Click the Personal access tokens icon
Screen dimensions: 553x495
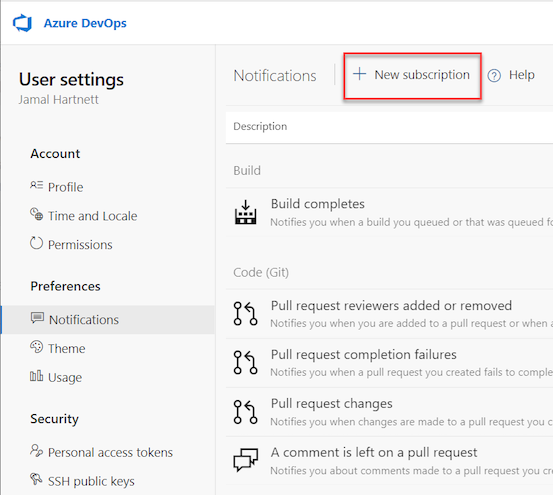click(37, 450)
